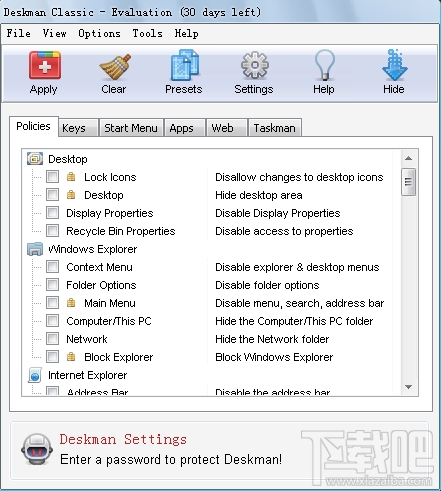
Task: Check the Computer/This PC checkbox
Action: click(x=53, y=321)
